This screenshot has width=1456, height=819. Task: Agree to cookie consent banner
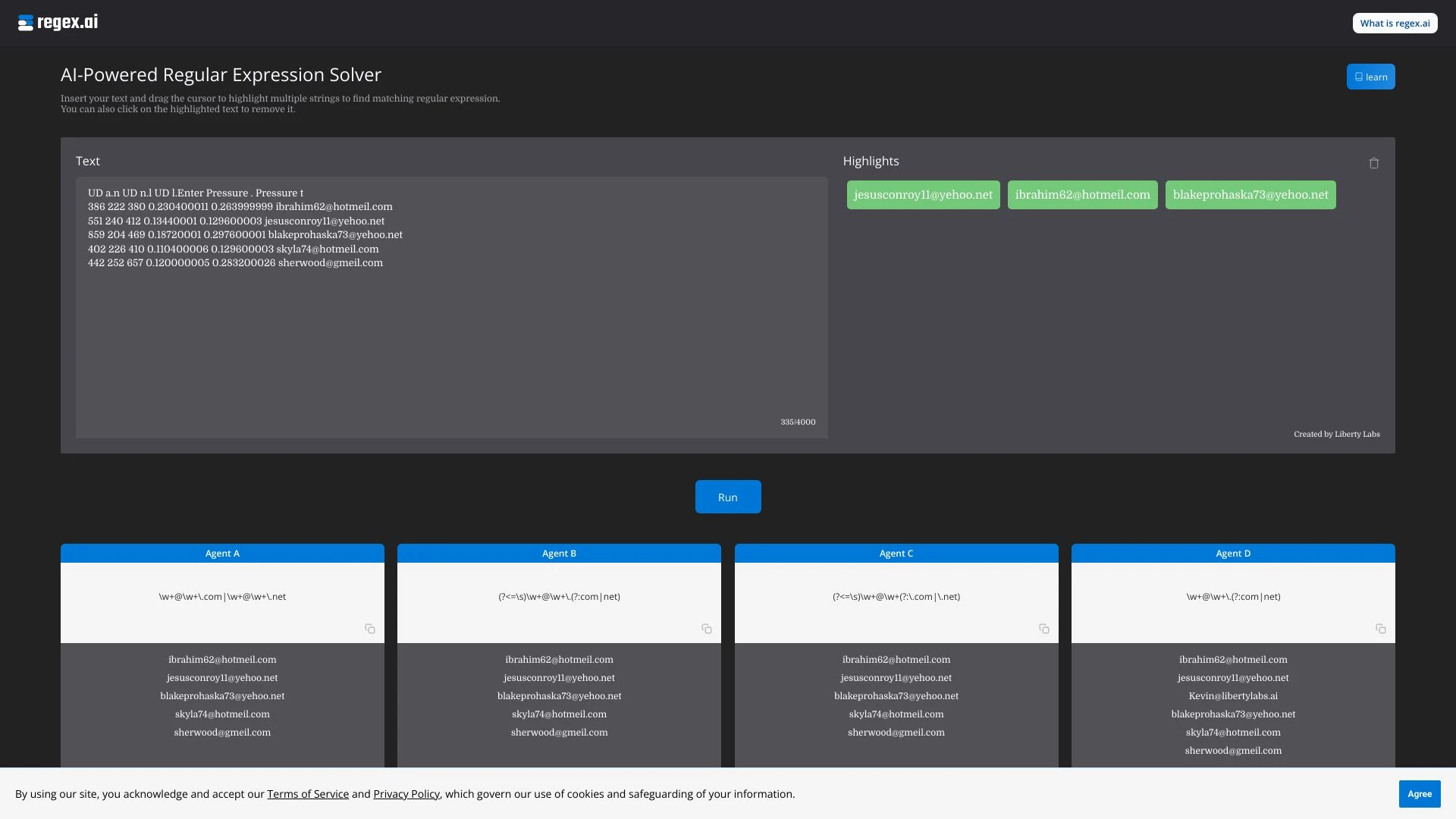tap(1420, 793)
